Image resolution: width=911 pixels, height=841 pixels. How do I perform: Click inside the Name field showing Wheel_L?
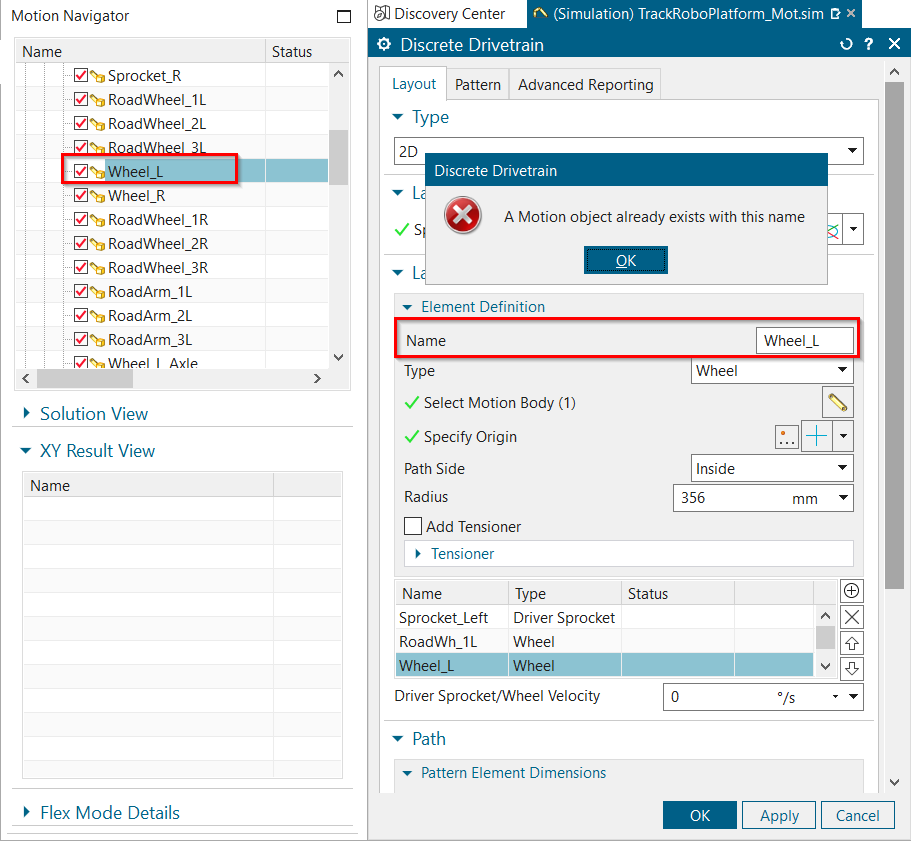[805, 340]
